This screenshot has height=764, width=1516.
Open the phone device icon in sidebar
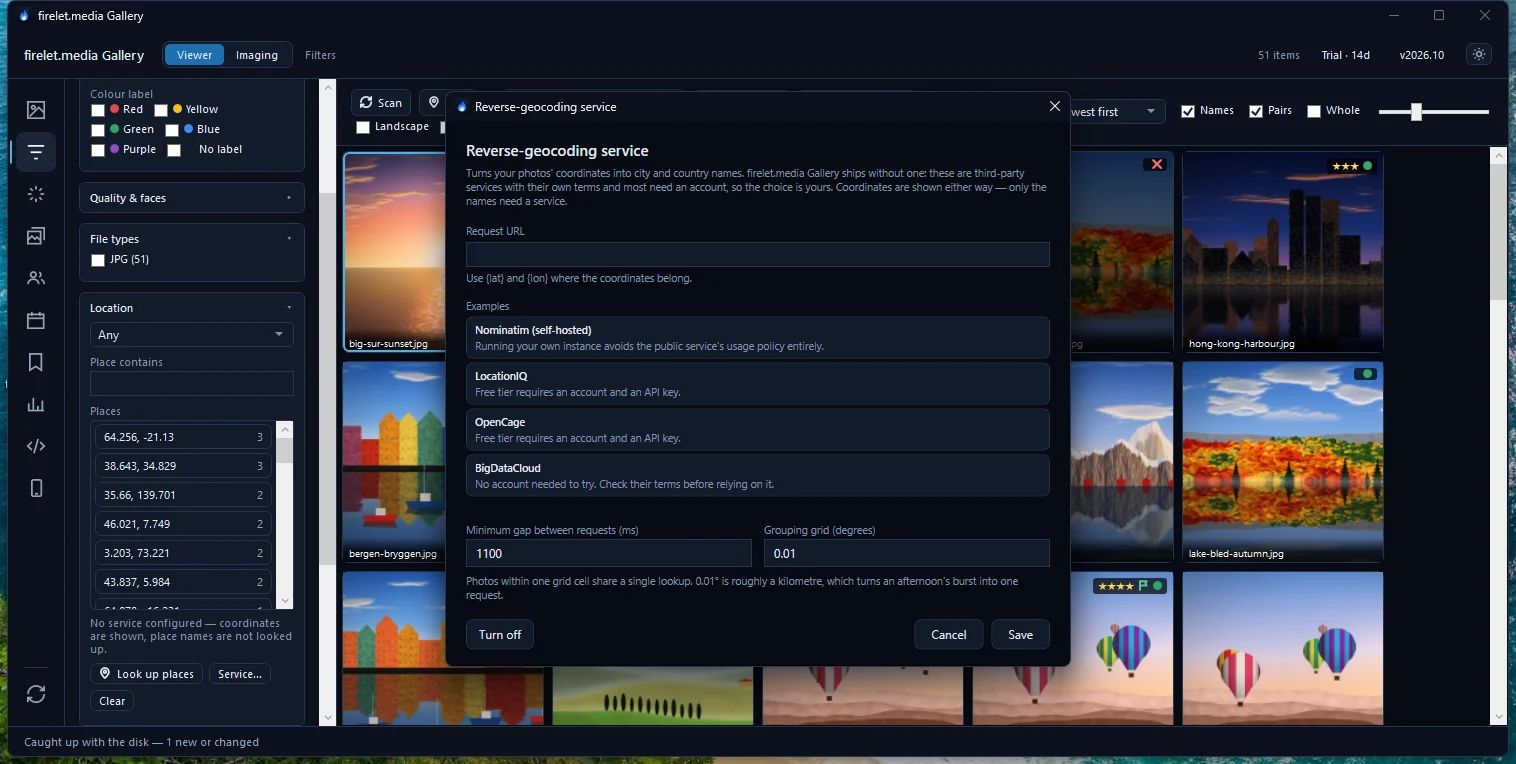(x=36, y=488)
